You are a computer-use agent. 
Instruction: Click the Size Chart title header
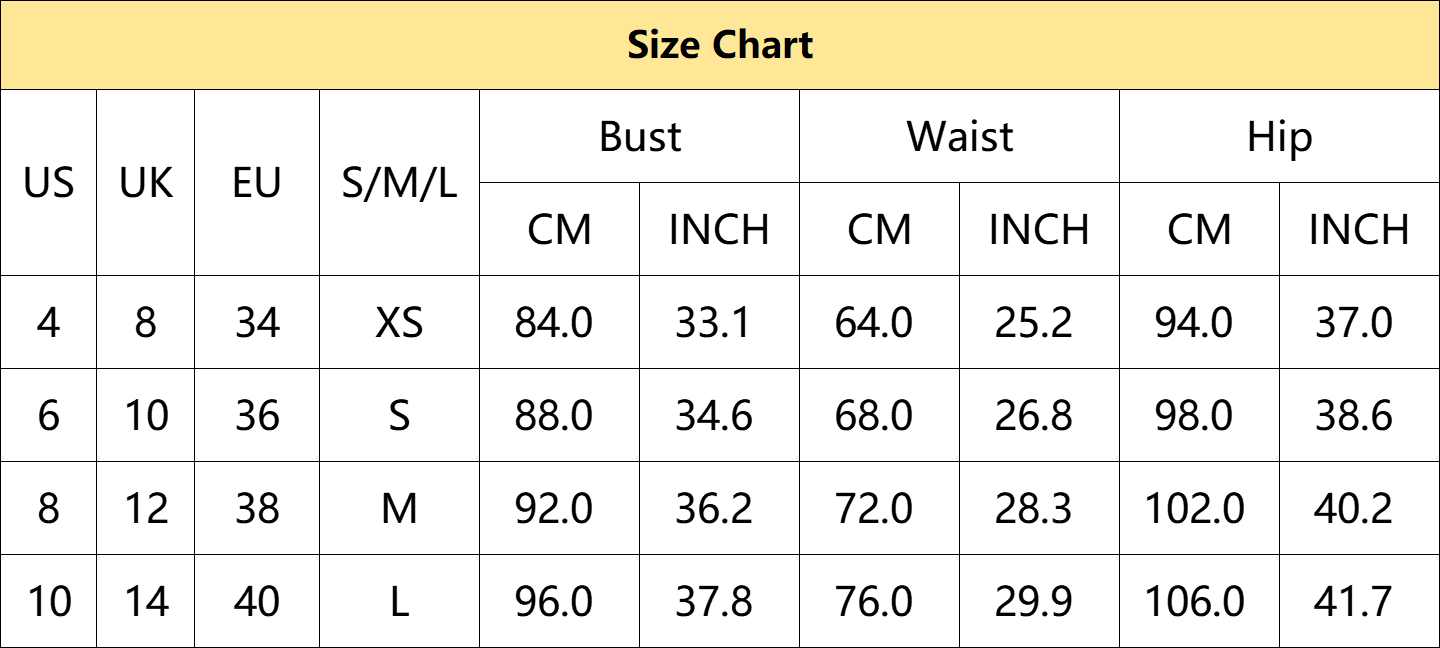tap(720, 45)
